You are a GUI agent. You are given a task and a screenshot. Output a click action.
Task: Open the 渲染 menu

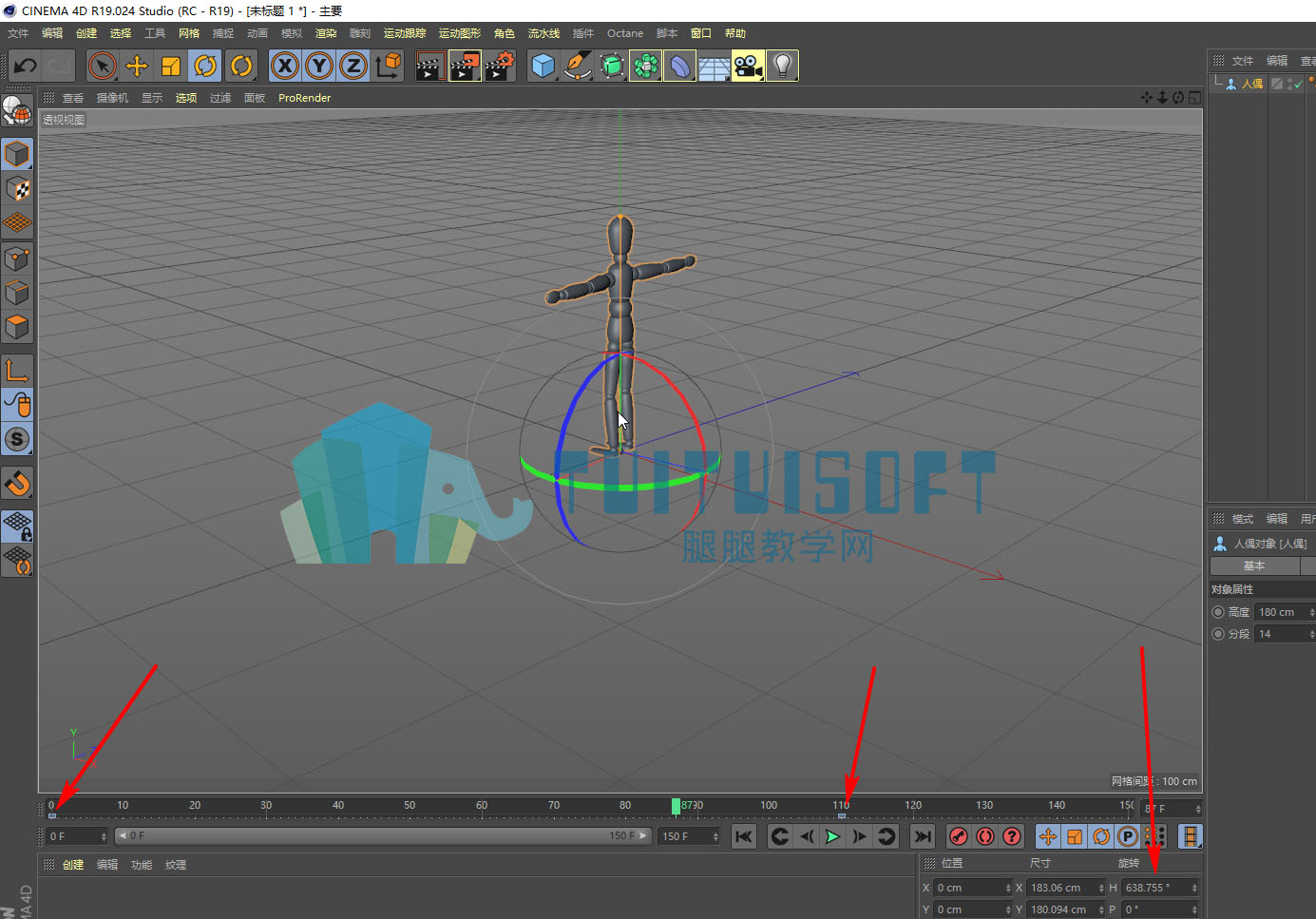coord(326,33)
